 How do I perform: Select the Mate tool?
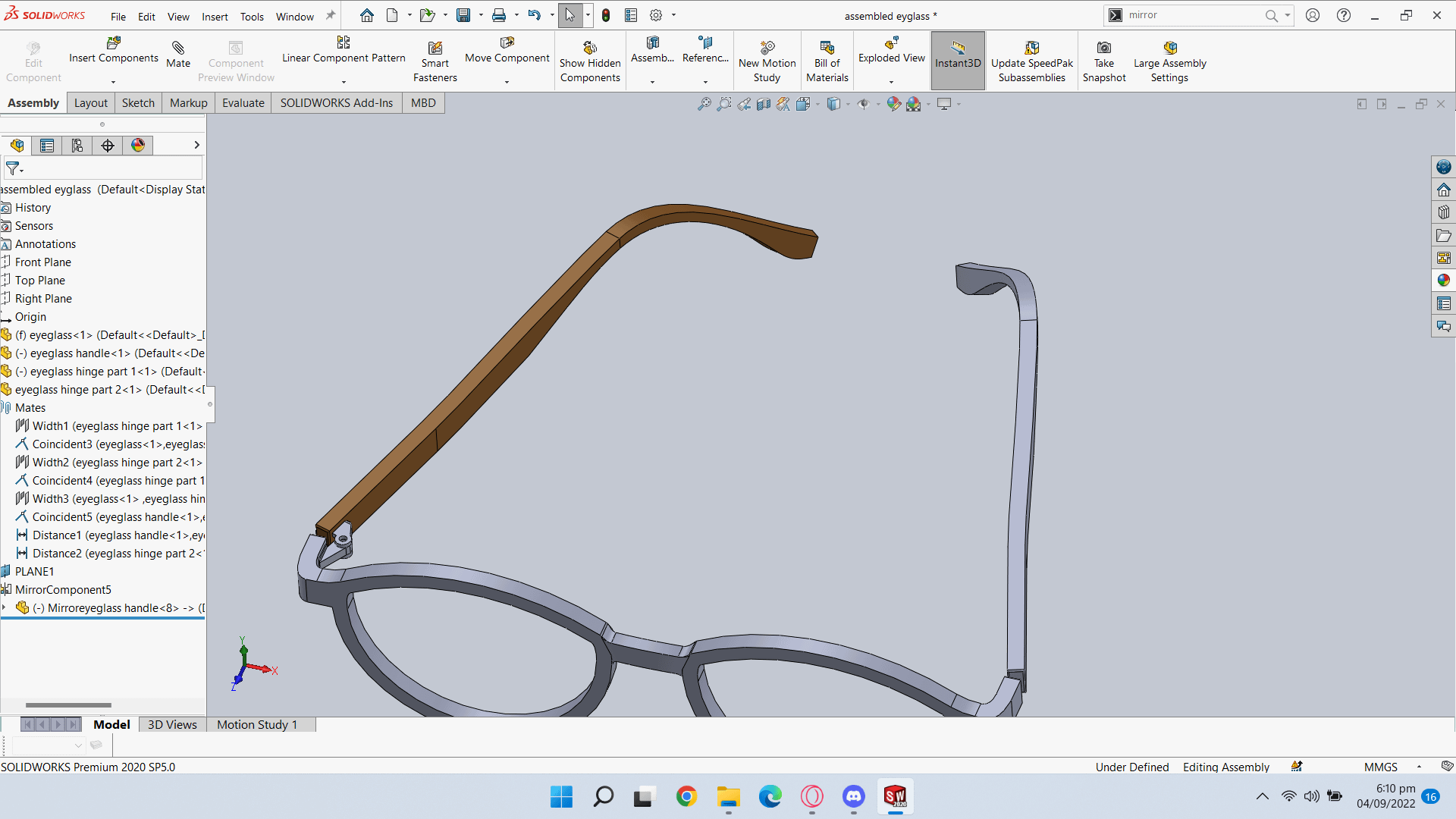[178, 55]
